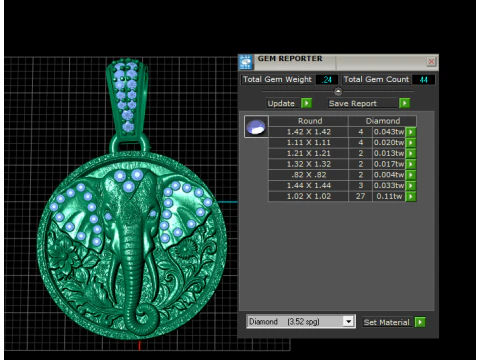Click green arrow for 1.44 X 1.44 row
Screen dimensions: 480x360
pyautogui.click(x=411, y=185)
